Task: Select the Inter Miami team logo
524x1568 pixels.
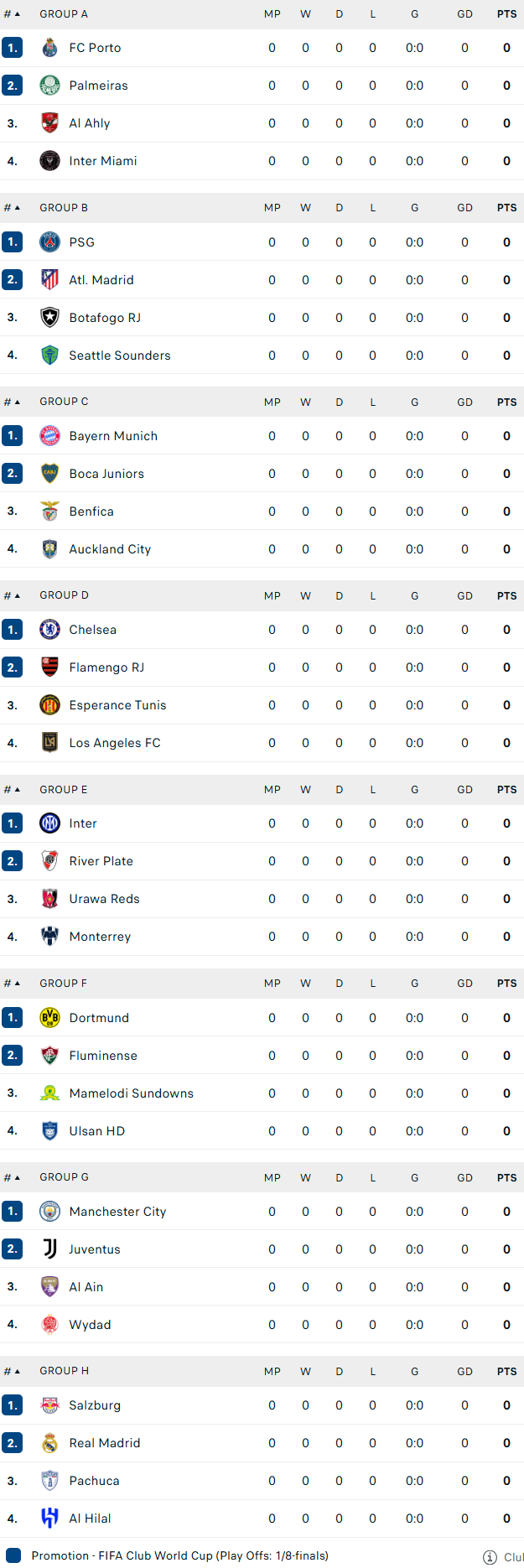Action: pyautogui.click(x=49, y=161)
